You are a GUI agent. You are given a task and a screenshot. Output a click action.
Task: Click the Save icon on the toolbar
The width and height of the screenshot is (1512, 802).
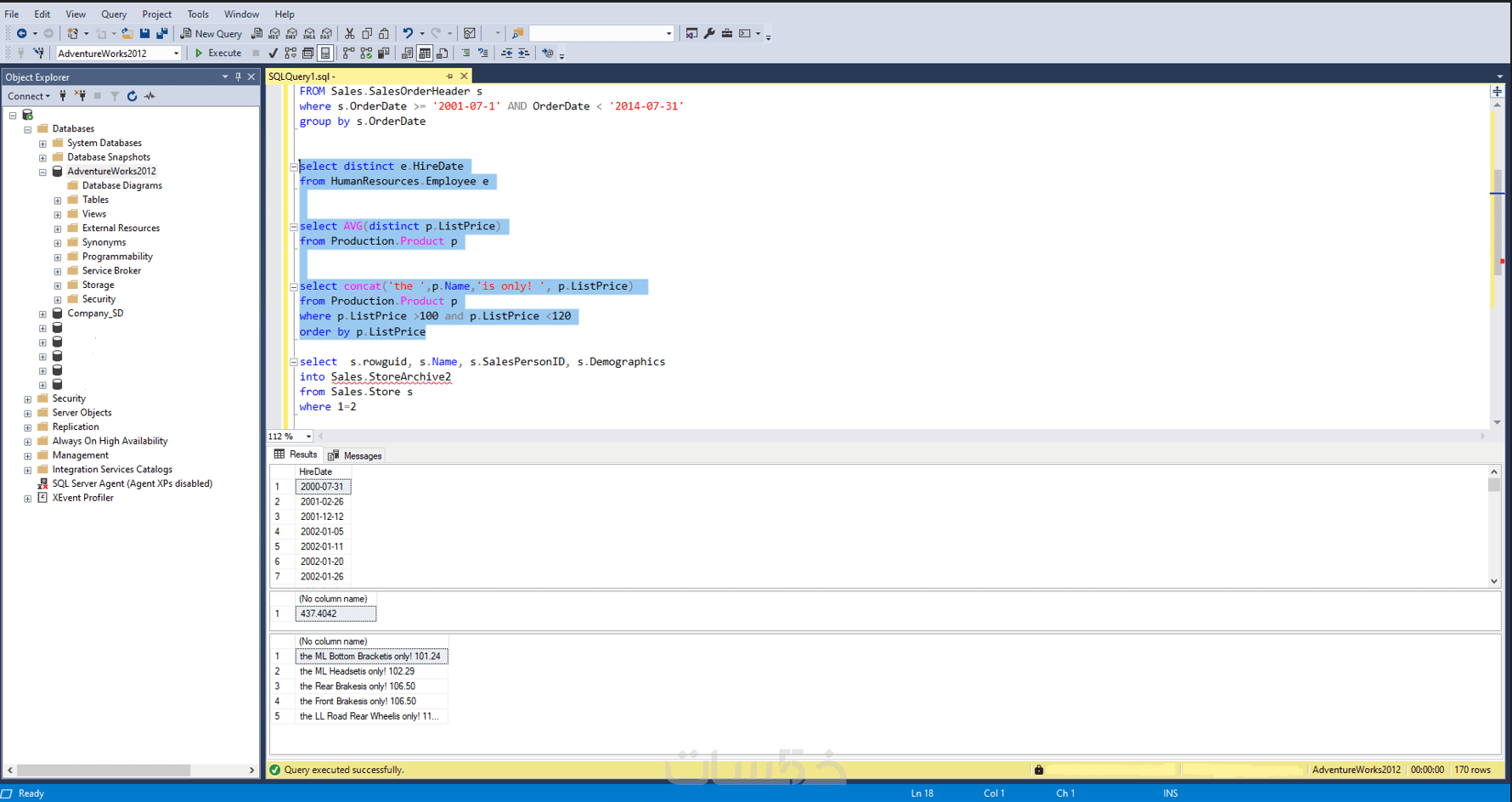click(144, 33)
